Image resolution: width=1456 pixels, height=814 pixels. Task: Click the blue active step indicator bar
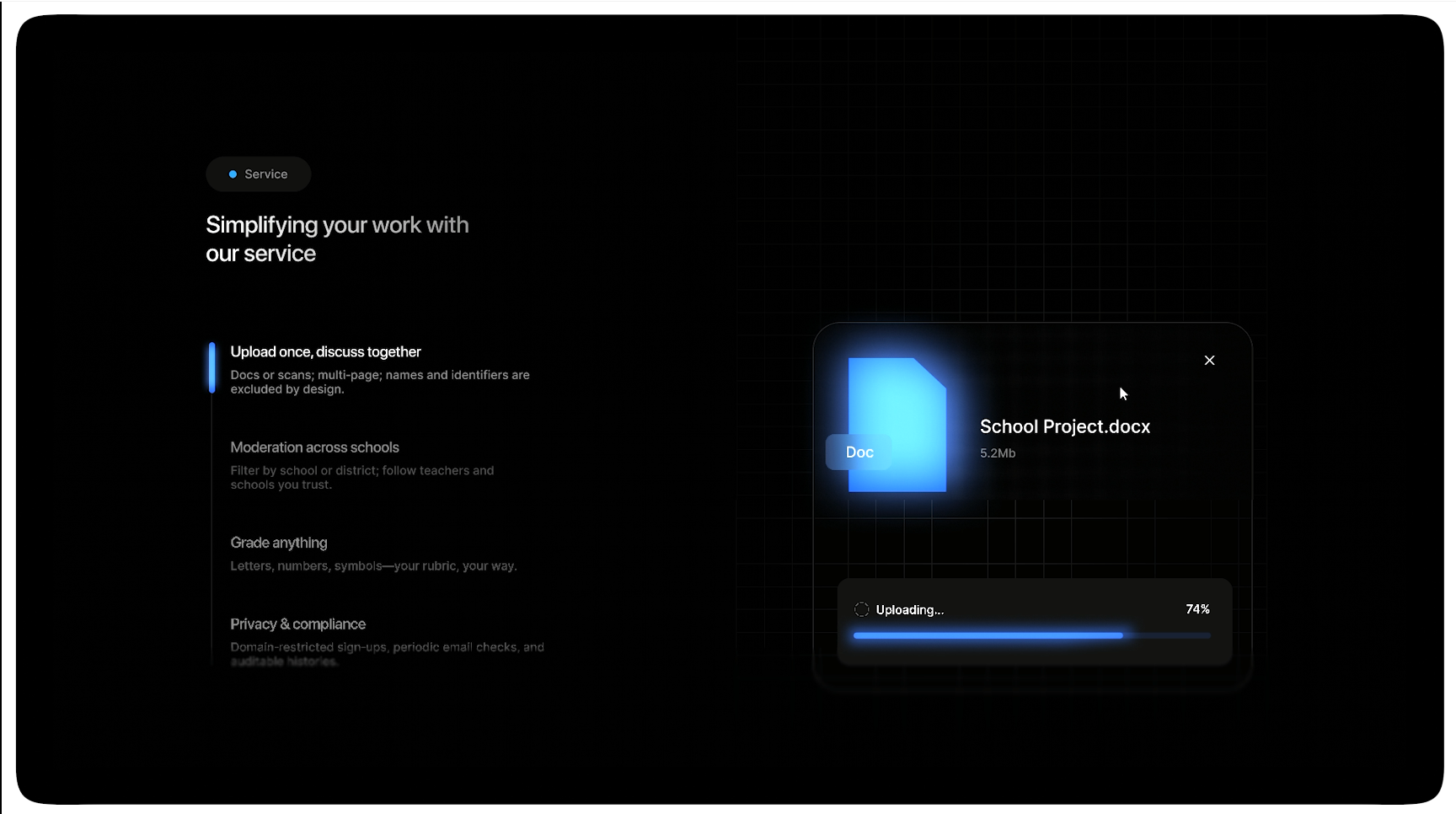click(212, 367)
